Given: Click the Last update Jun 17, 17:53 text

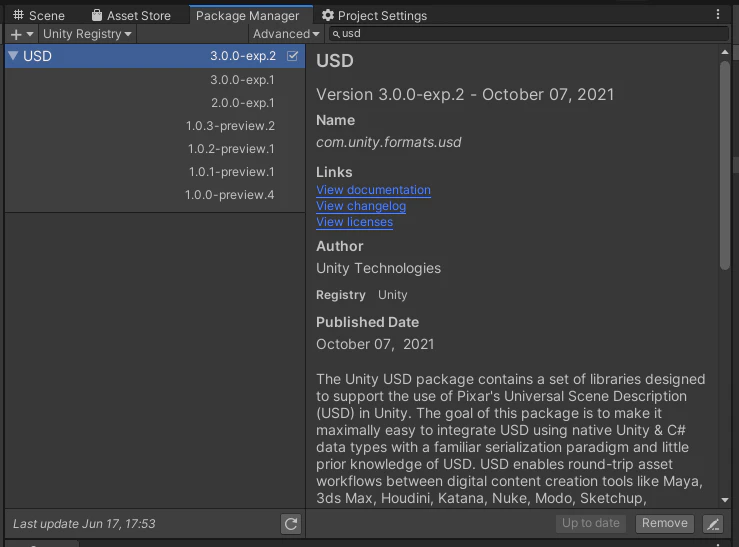Looking at the screenshot, I should pos(84,524).
